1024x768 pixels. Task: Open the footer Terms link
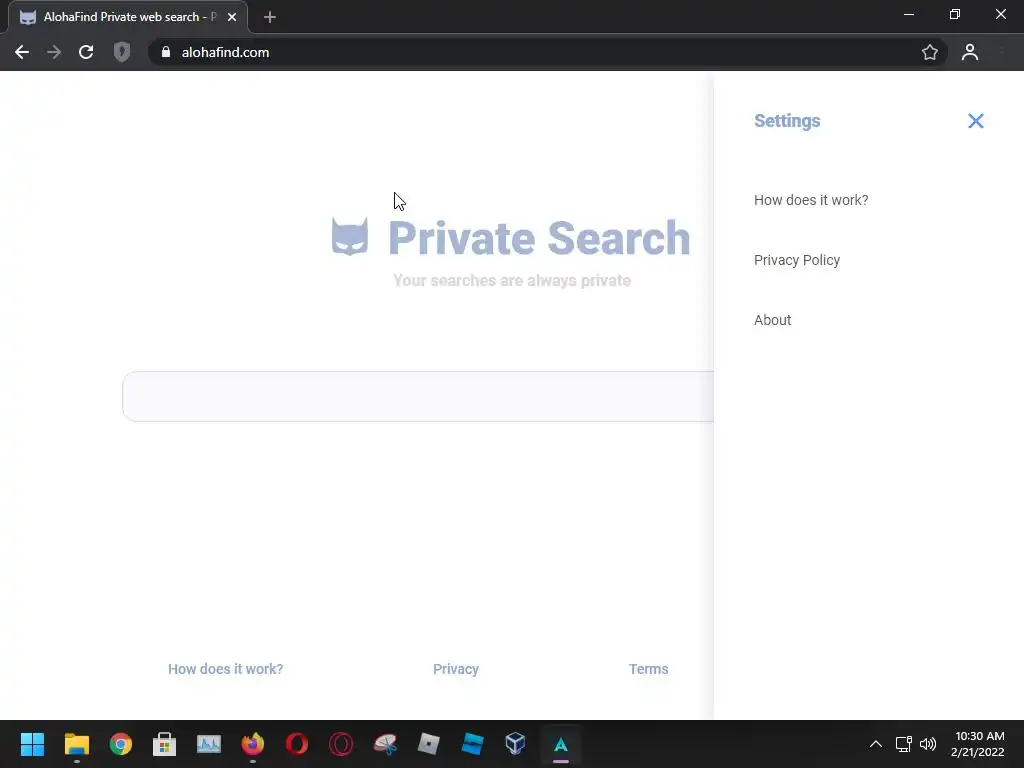point(648,669)
